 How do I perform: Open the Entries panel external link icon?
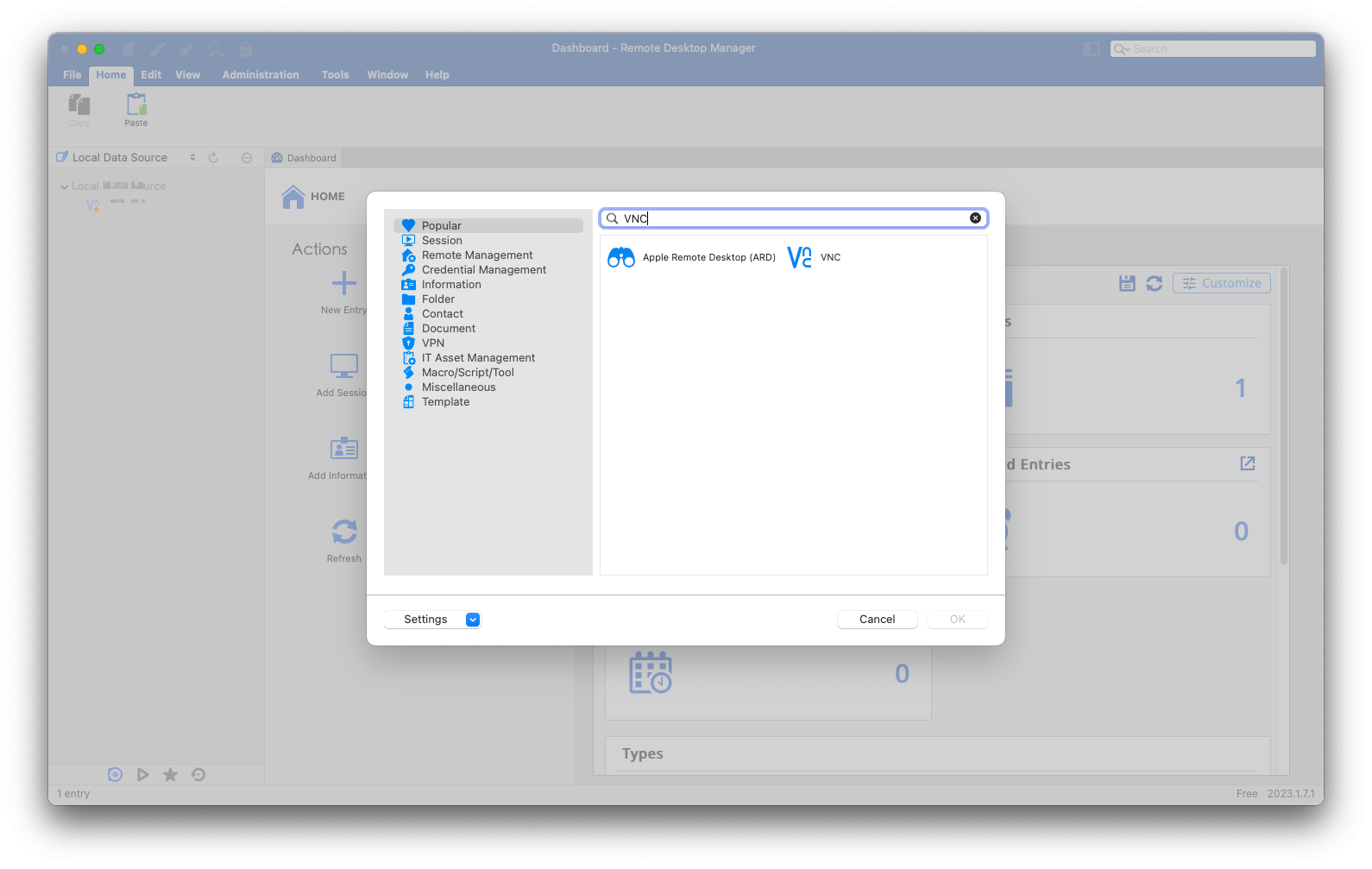tap(1248, 463)
